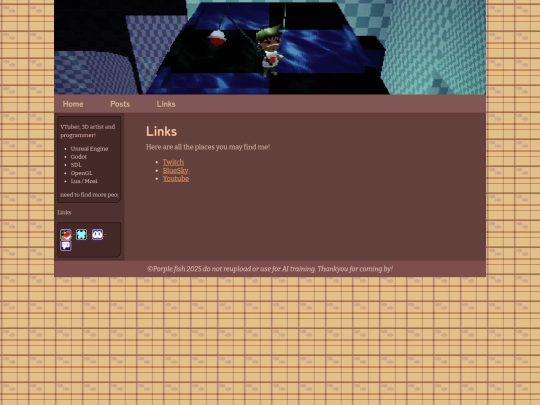540x405 pixels.
Task: Click 'need to find more' sidebar text
Action: [89, 195]
